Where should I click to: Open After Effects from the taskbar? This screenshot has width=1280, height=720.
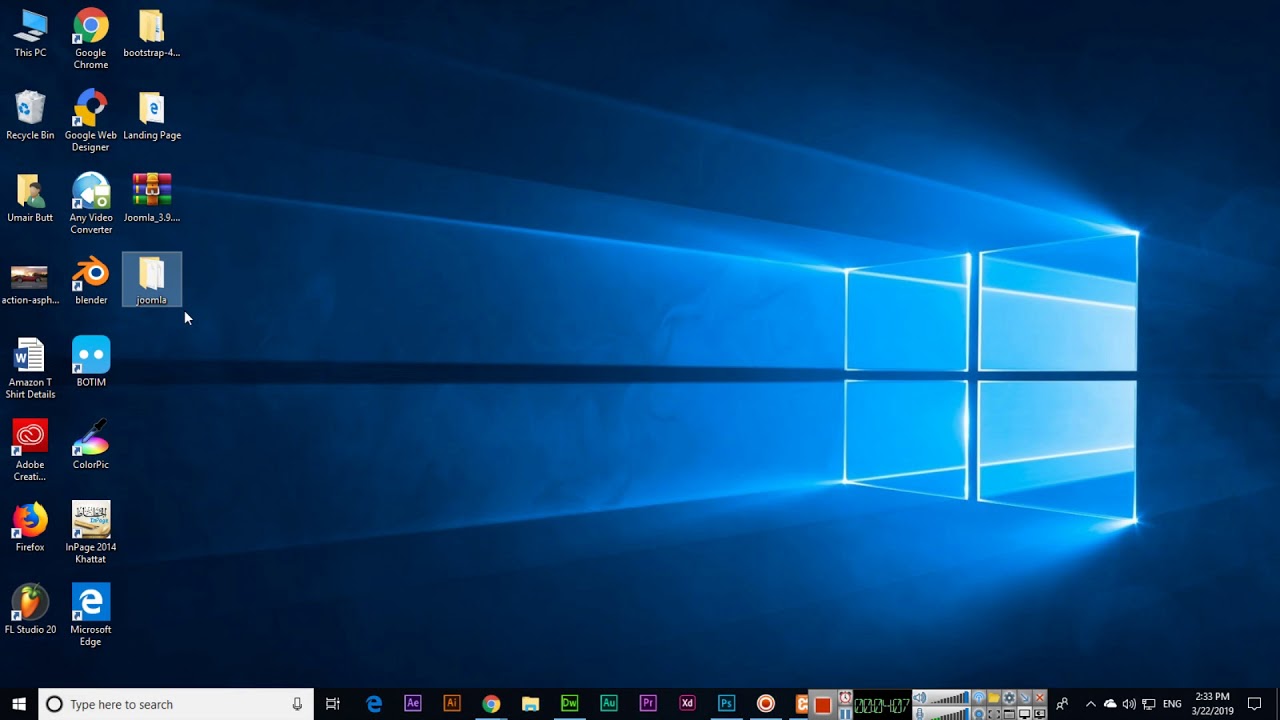413,704
